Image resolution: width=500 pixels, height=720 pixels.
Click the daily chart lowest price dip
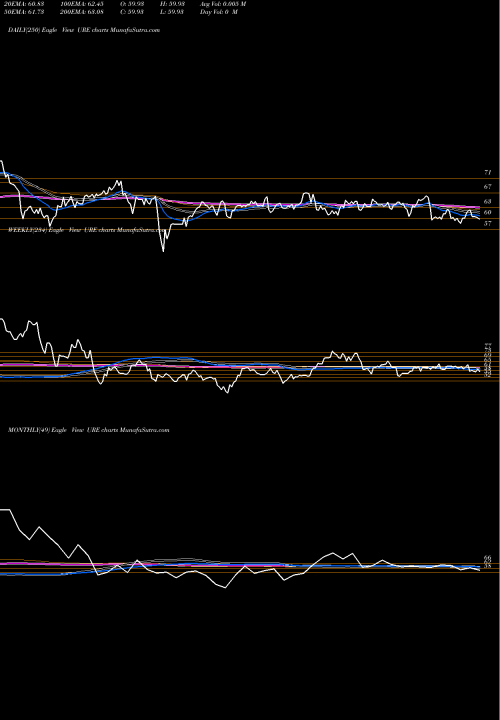pos(163,250)
